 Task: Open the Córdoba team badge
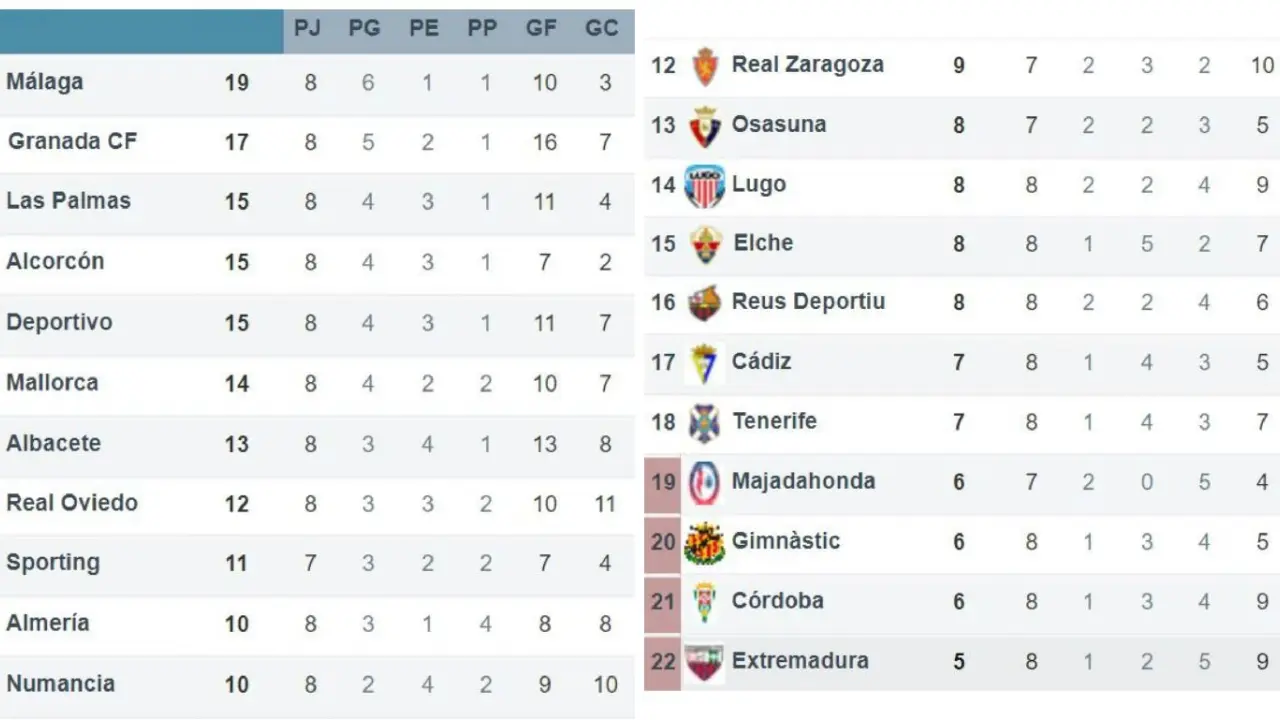(704, 602)
